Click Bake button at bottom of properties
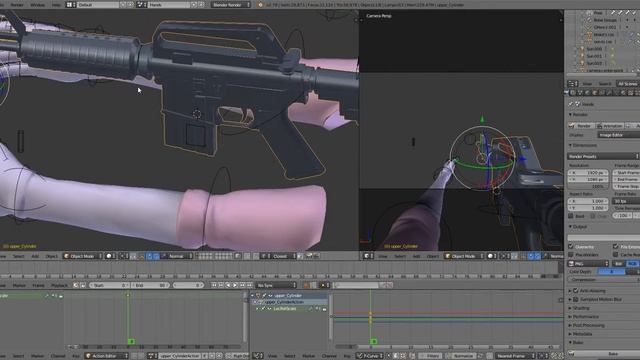This screenshot has width=640, height=360. [604, 354]
